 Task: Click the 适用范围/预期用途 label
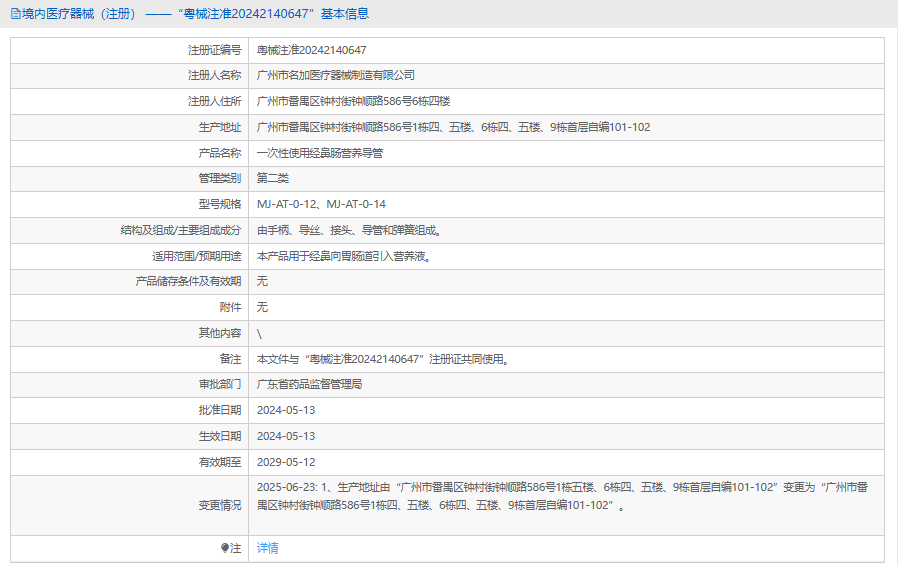197,256
